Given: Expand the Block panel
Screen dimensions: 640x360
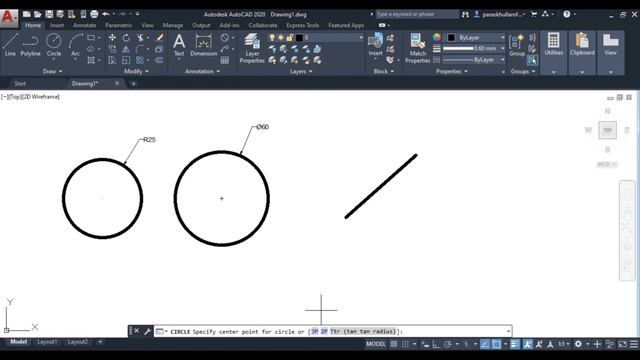Looking at the screenshot, I should tap(384, 71).
